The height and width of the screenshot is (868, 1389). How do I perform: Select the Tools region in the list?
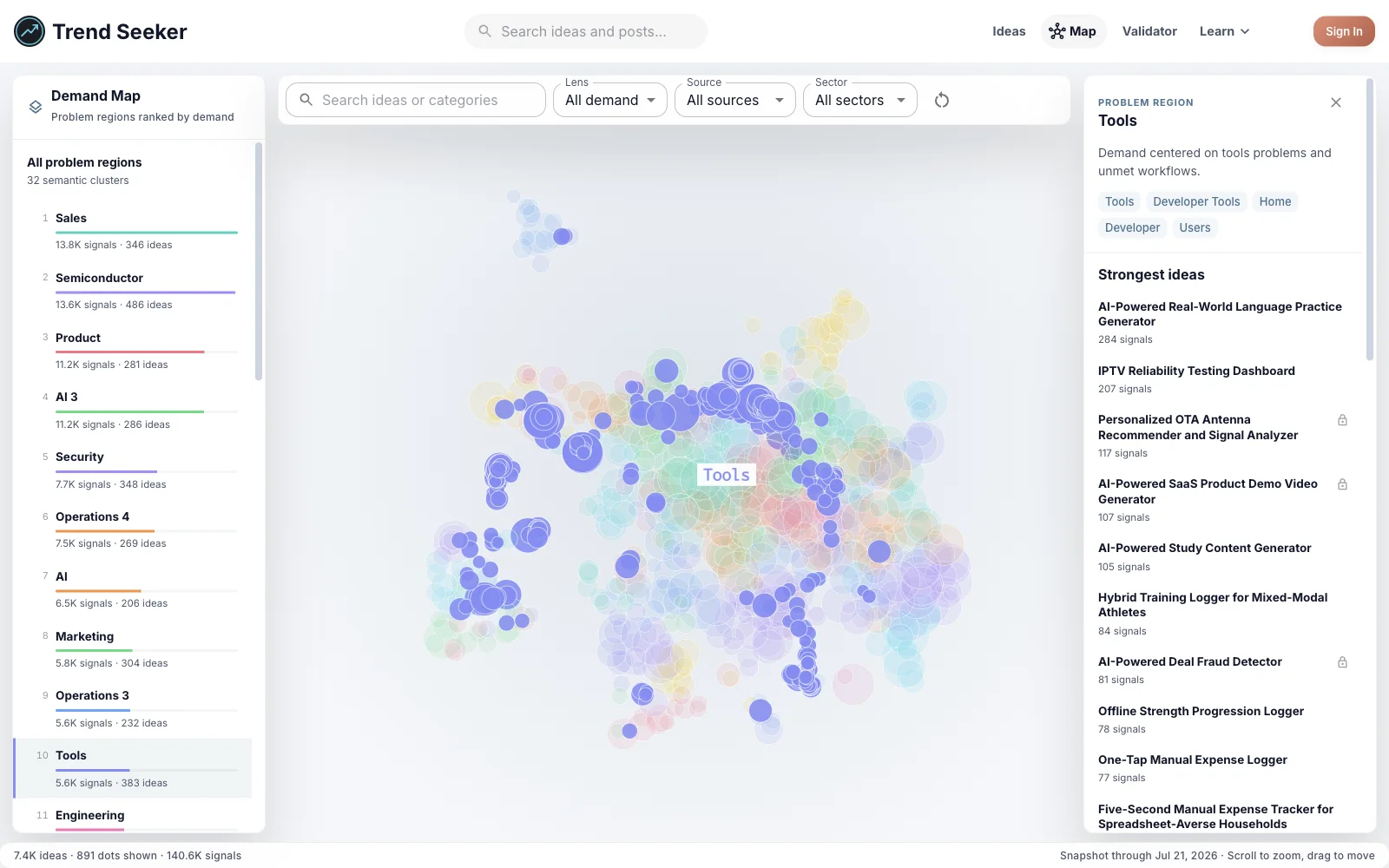click(133, 768)
